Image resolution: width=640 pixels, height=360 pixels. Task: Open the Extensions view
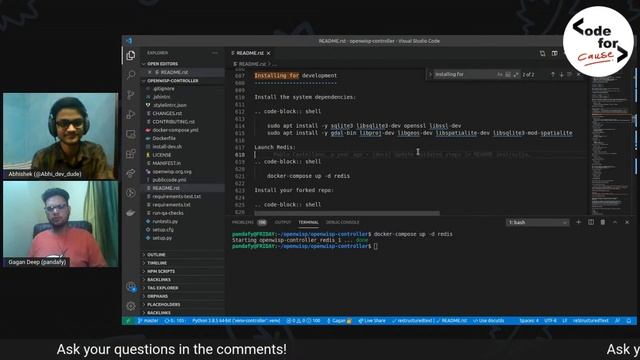point(131,153)
